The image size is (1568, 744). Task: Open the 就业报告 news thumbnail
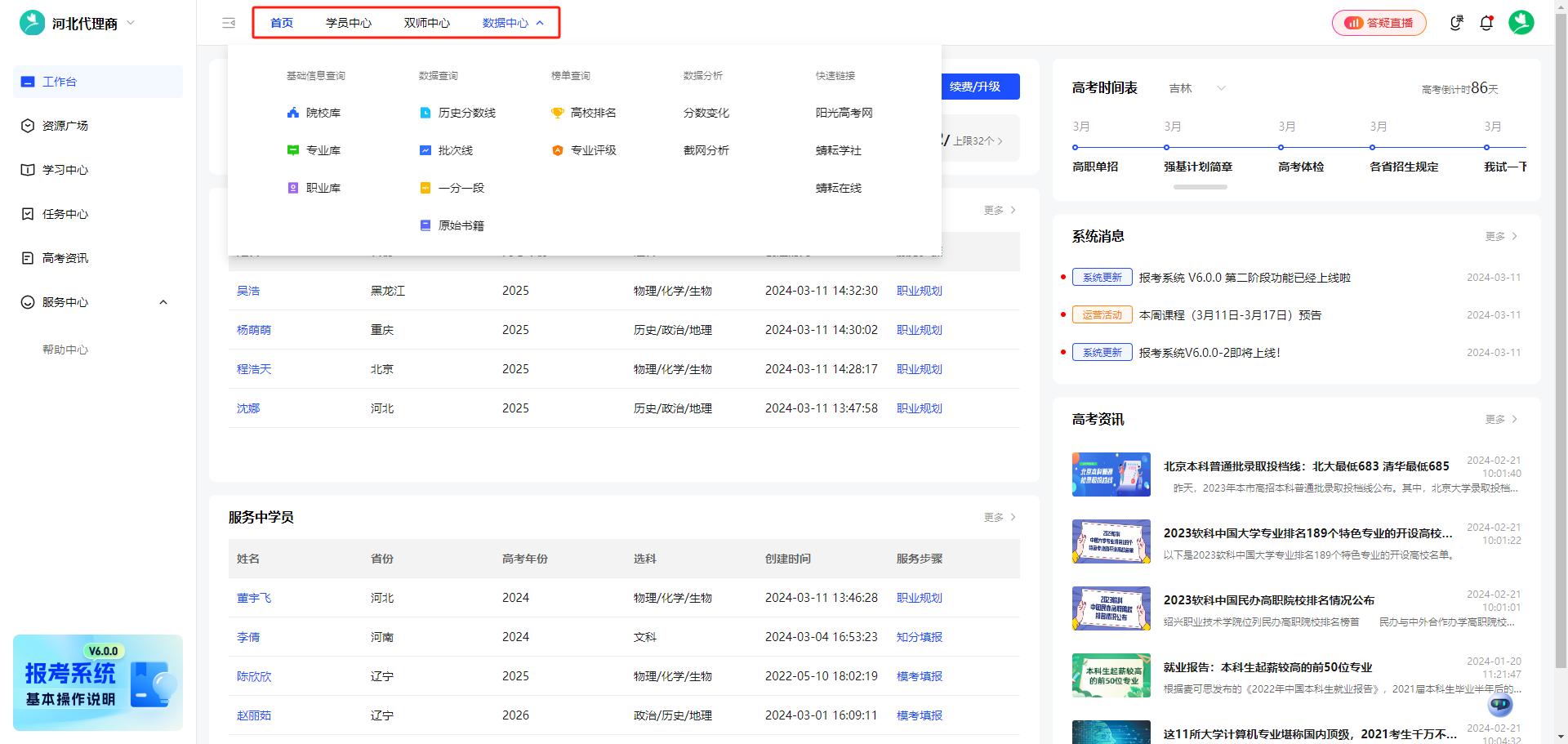[x=1111, y=675]
